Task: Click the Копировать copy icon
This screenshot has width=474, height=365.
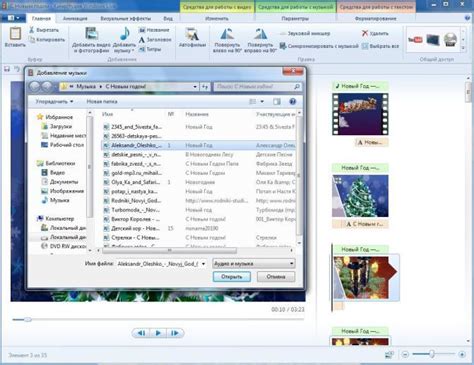Action: [32, 40]
